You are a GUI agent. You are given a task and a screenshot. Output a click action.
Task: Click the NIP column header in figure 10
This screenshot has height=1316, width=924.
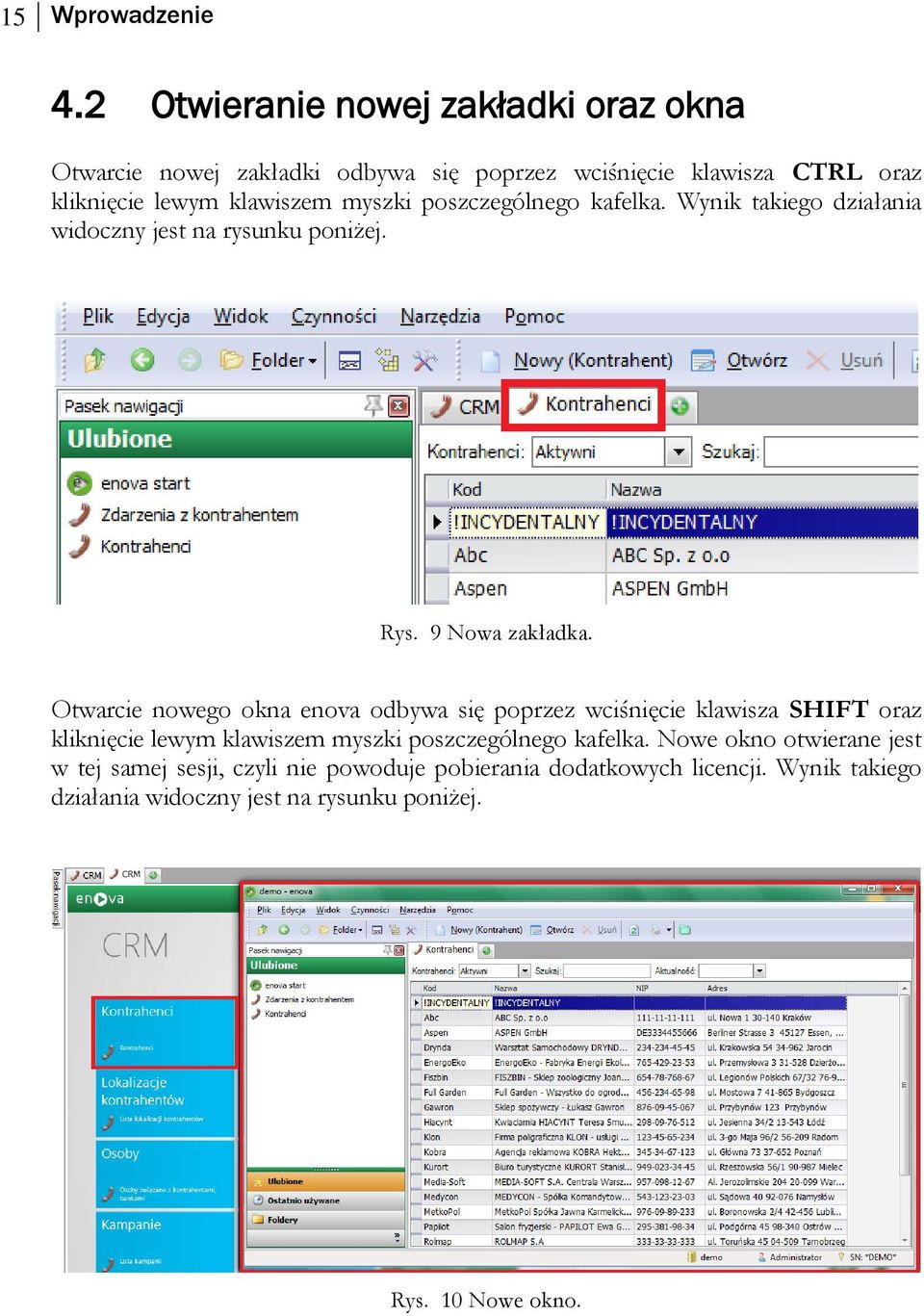point(669,988)
